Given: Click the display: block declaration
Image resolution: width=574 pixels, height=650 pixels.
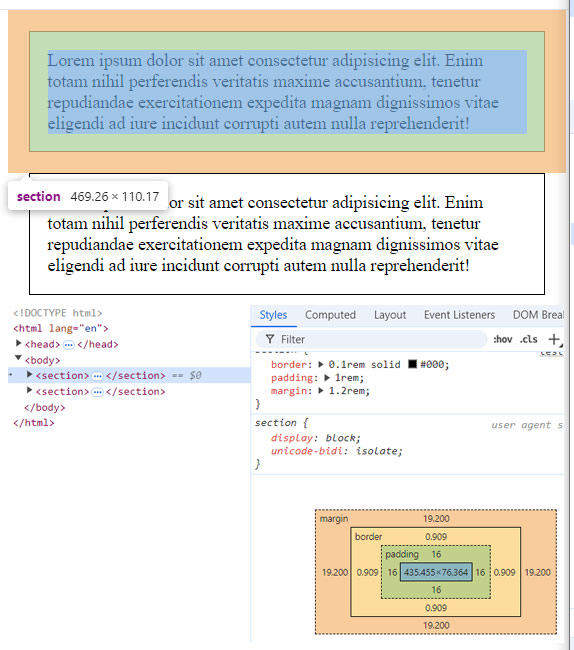Looking at the screenshot, I should (x=316, y=438).
